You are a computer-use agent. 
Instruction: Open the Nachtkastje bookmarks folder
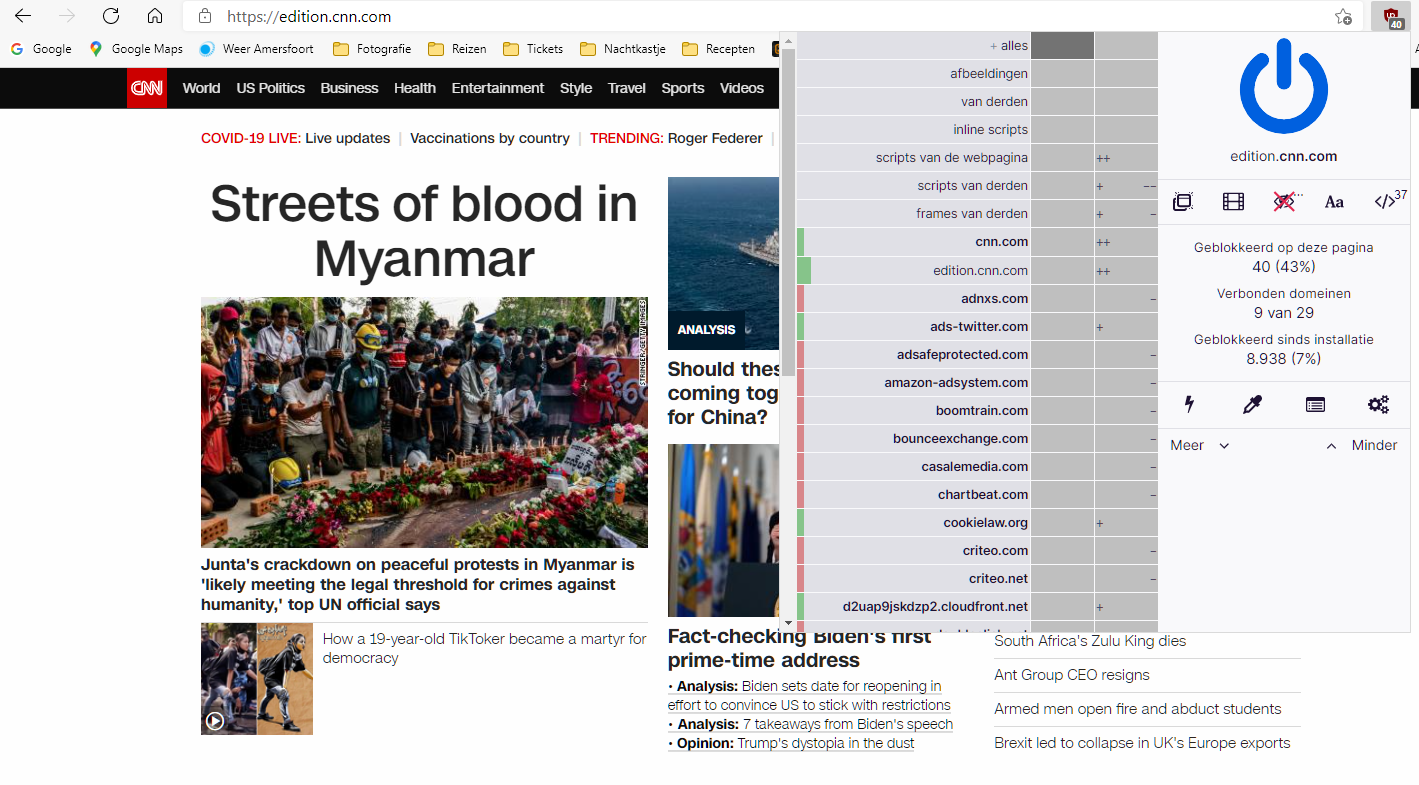tap(622, 48)
